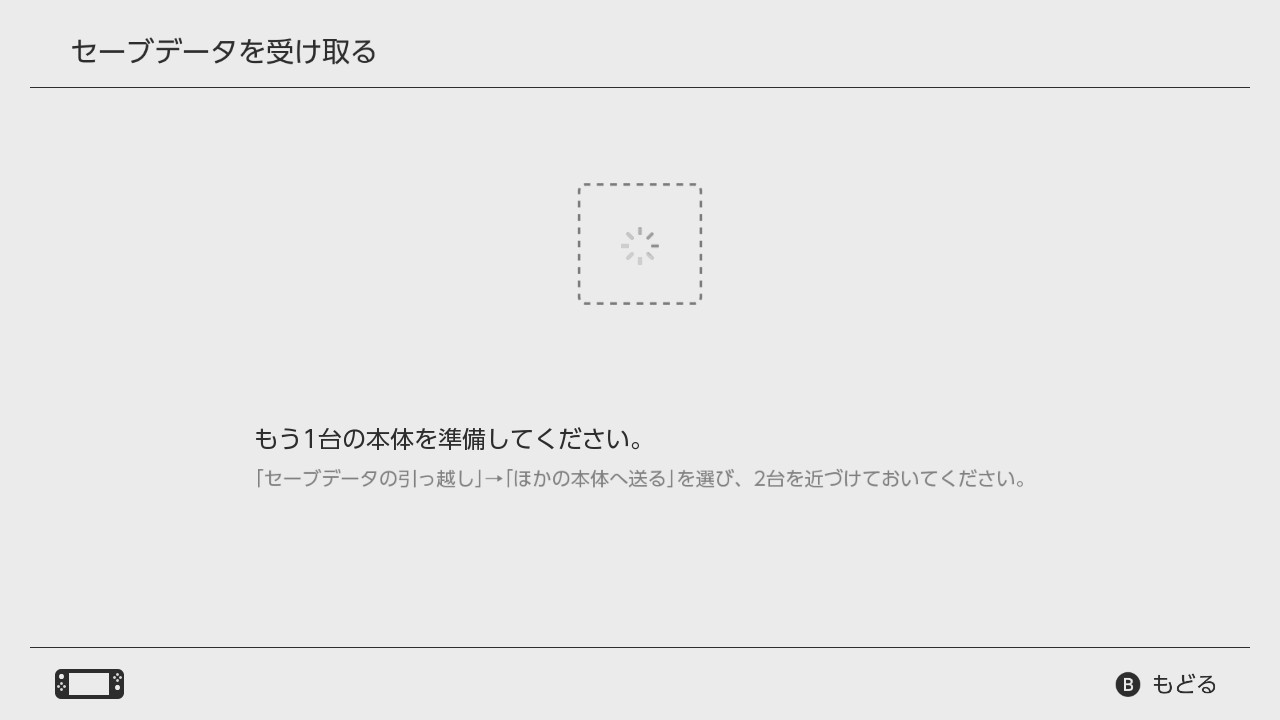
Task: Click the horizontal divider above the footer
Action: click(x=640, y=648)
